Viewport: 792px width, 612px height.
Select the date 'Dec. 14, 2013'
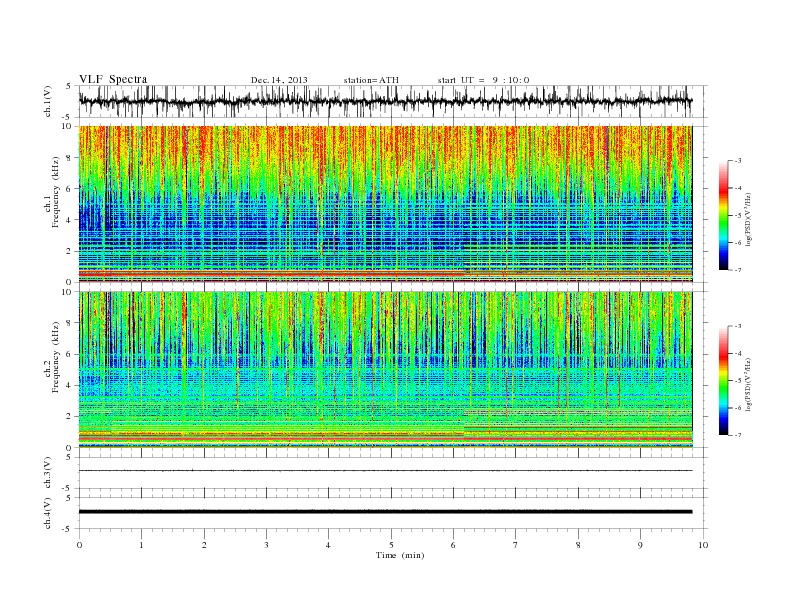tap(279, 80)
